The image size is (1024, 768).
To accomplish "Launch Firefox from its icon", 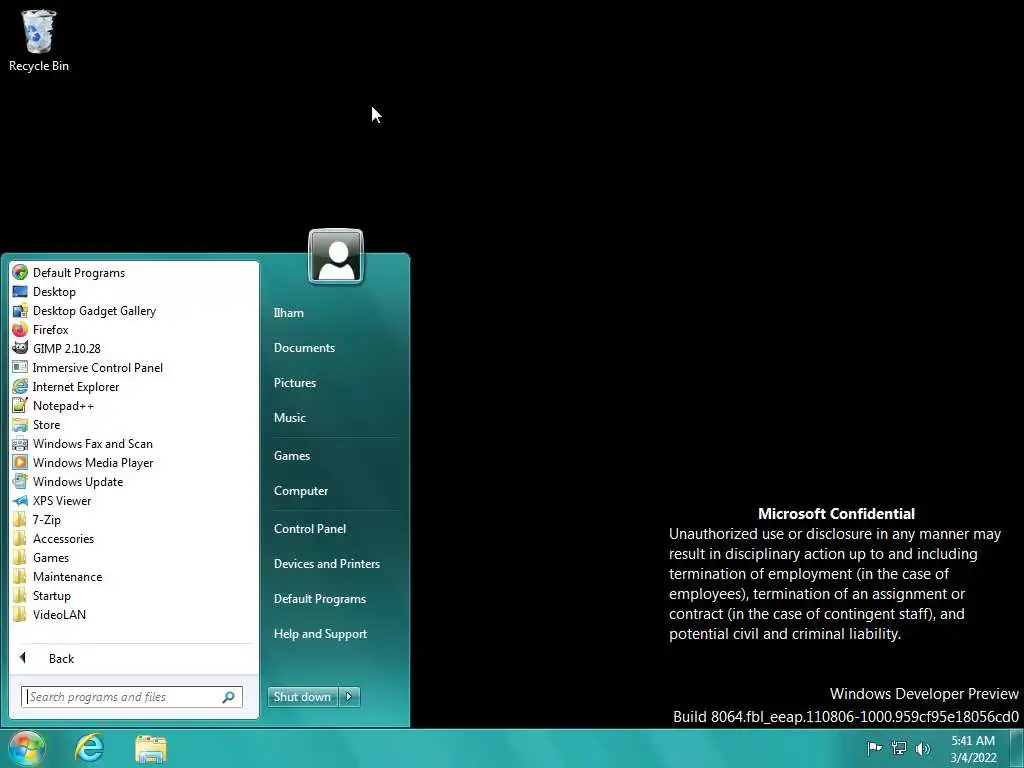I will 20,329.
